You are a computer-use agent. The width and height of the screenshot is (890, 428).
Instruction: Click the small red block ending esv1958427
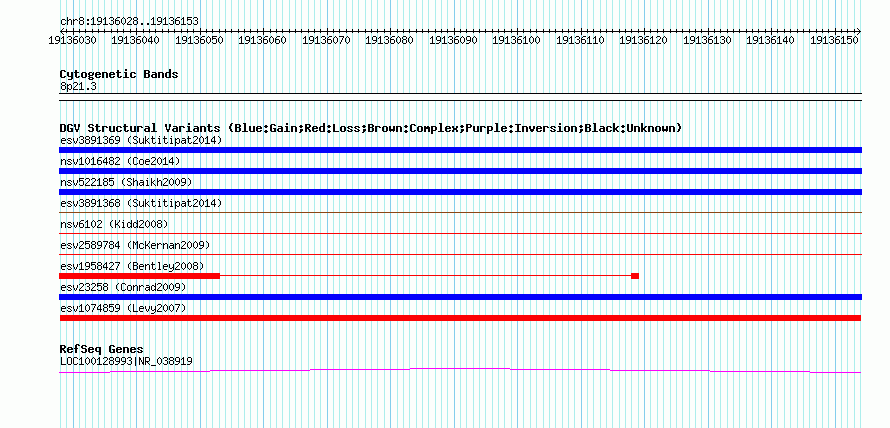click(635, 276)
